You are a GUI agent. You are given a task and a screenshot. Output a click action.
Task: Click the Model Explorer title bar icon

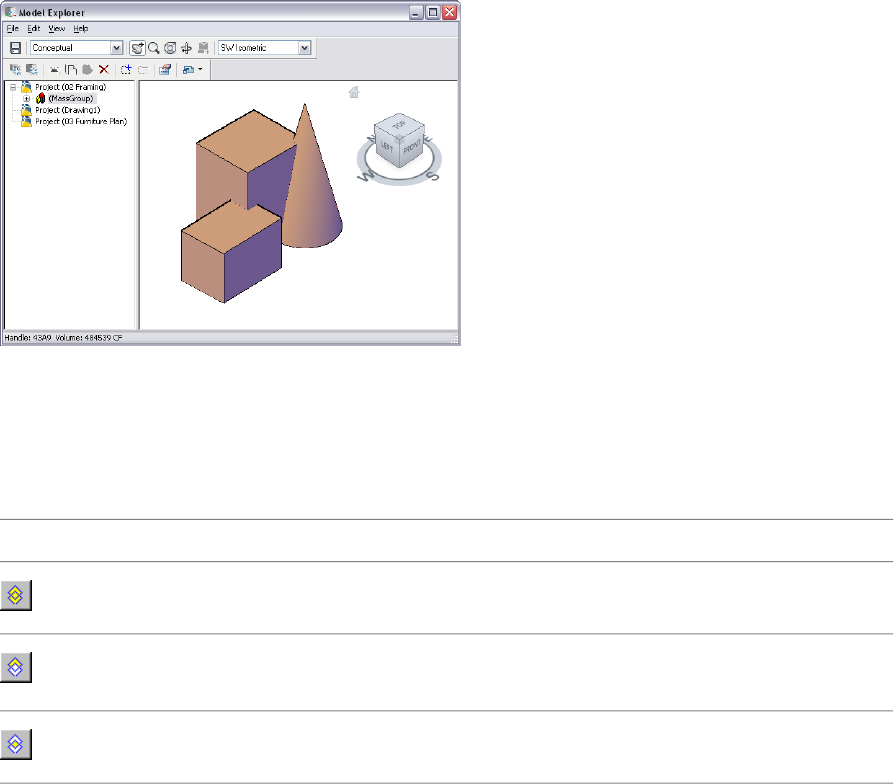coord(10,12)
